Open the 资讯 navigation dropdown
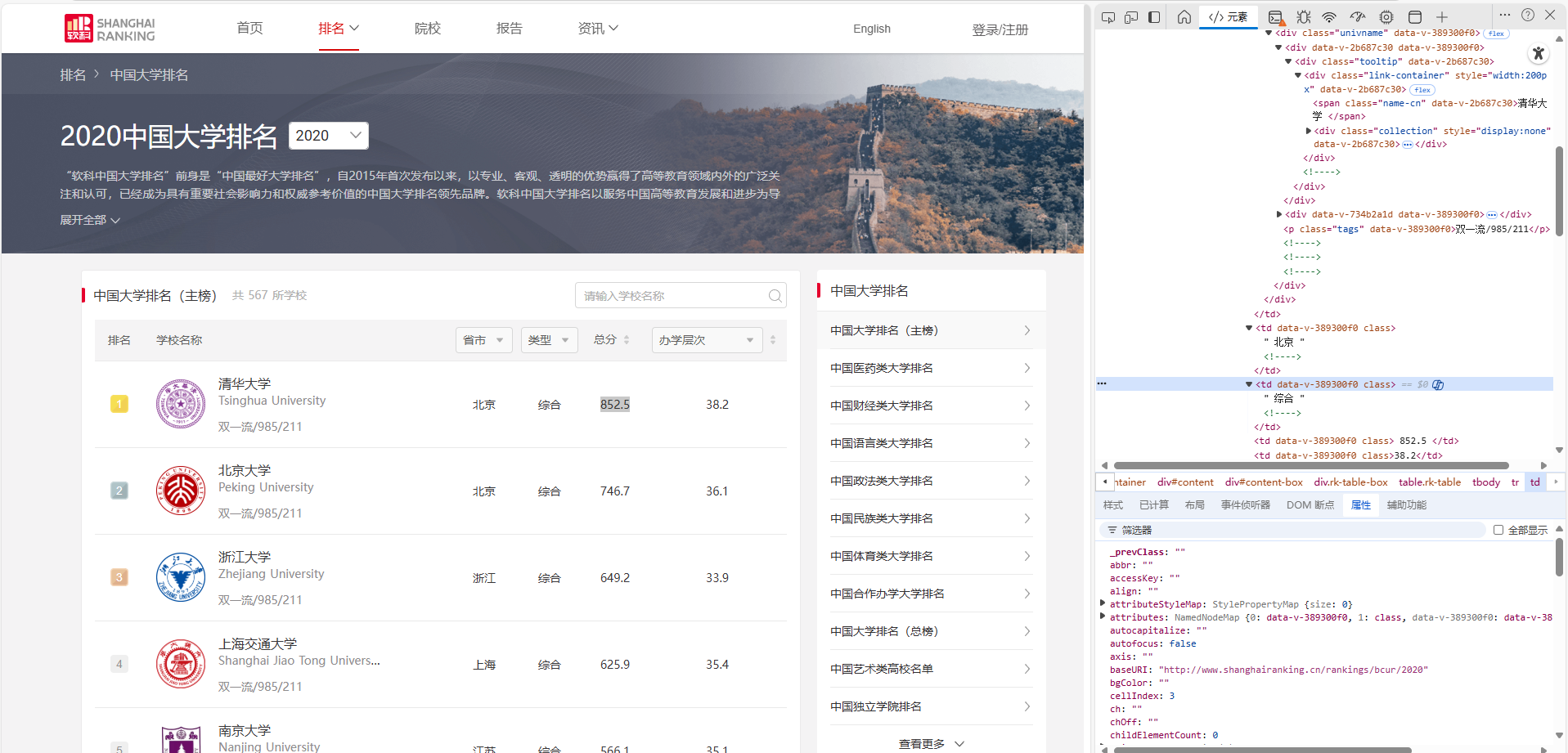Image resolution: width=1568 pixels, height=753 pixels. 598,29
